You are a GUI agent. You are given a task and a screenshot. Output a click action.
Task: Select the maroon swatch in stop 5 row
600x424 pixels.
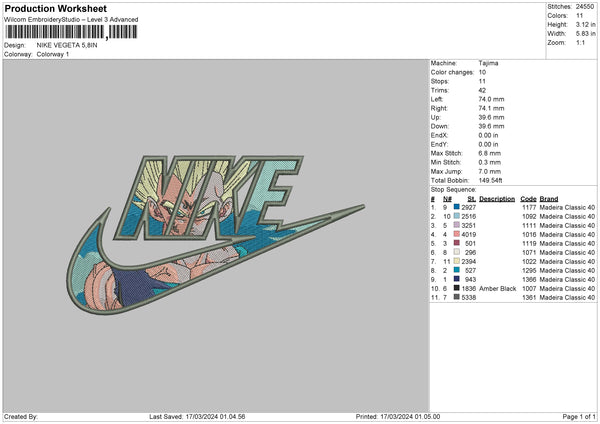pos(457,243)
